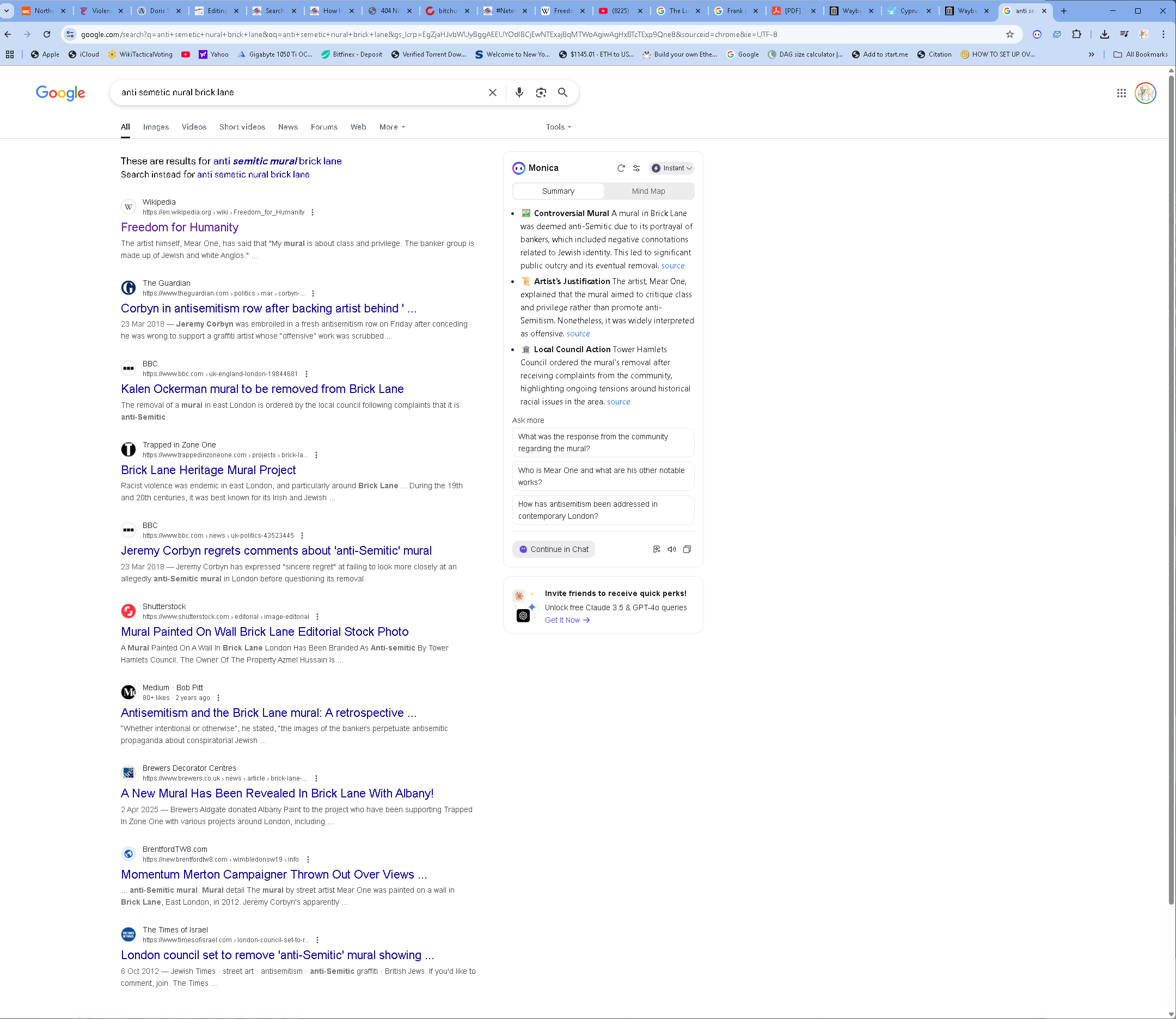Open the YouTube bookmark icon
Viewport: 1176px width, 1019px height.
point(186,54)
